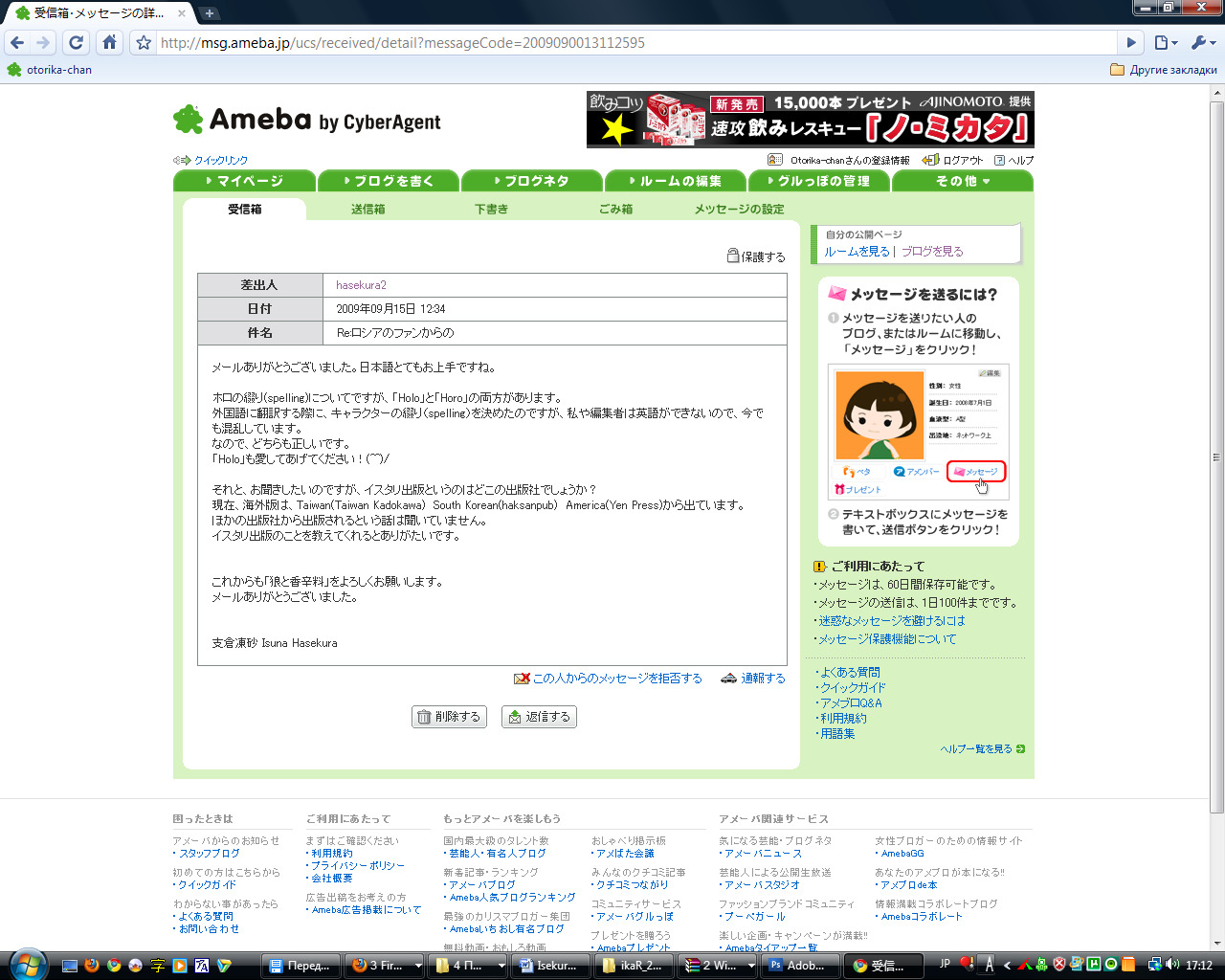Open the page menu dropdown
The width and height of the screenshot is (1225, 980).
pyautogui.click(x=1165, y=42)
